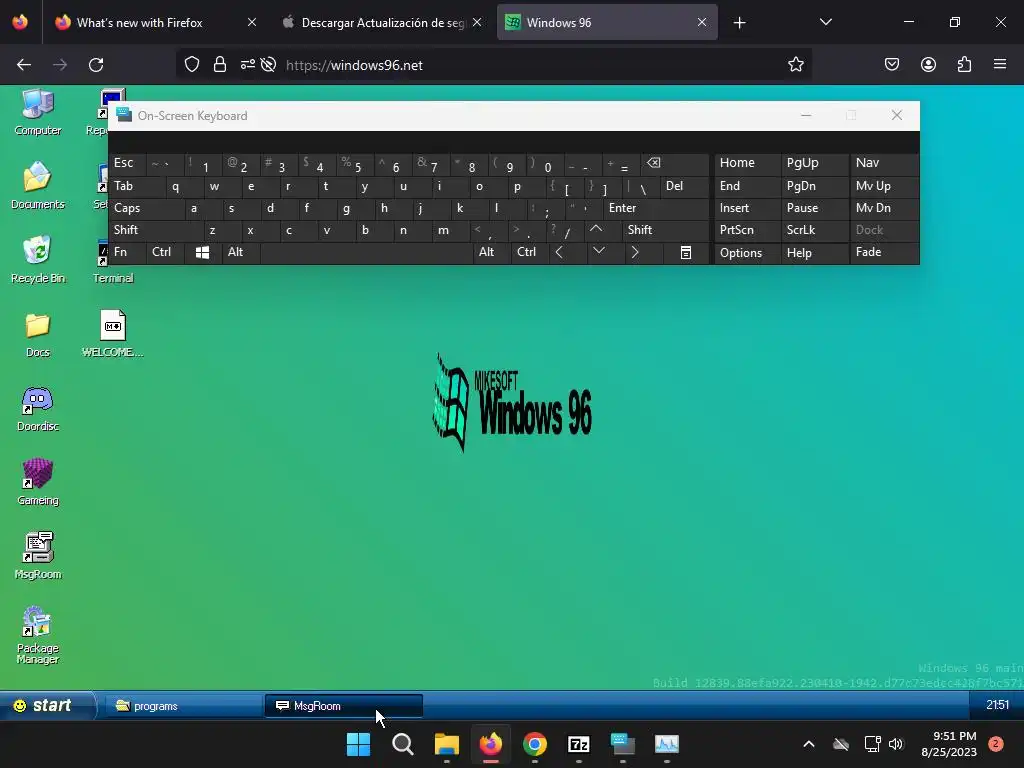Viewport: 1024px width, 768px height.
Task: Toggle the left Ctrl key
Action: click(165, 252)
